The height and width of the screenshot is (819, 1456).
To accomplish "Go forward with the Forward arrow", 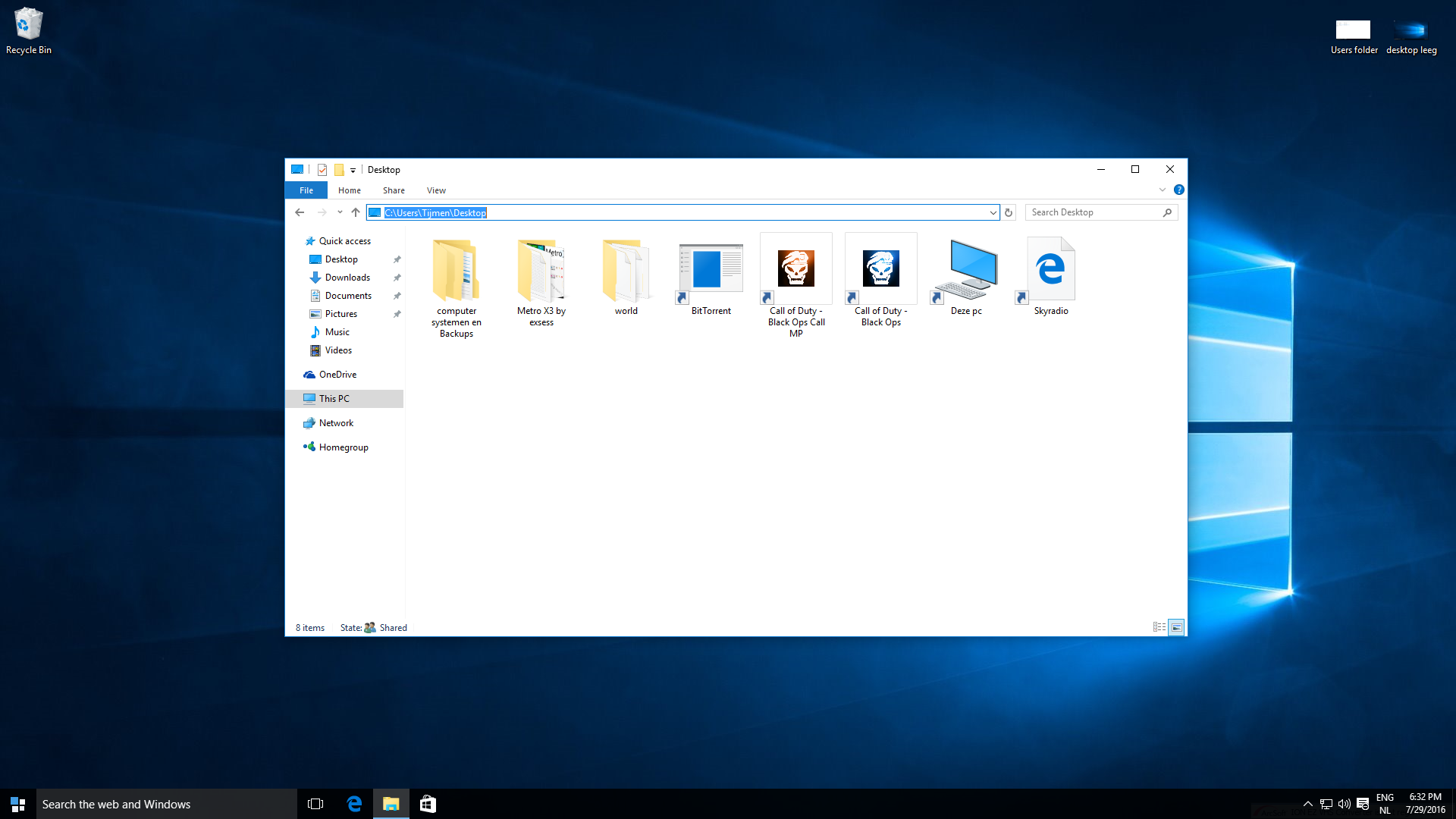I will [322, 212].
